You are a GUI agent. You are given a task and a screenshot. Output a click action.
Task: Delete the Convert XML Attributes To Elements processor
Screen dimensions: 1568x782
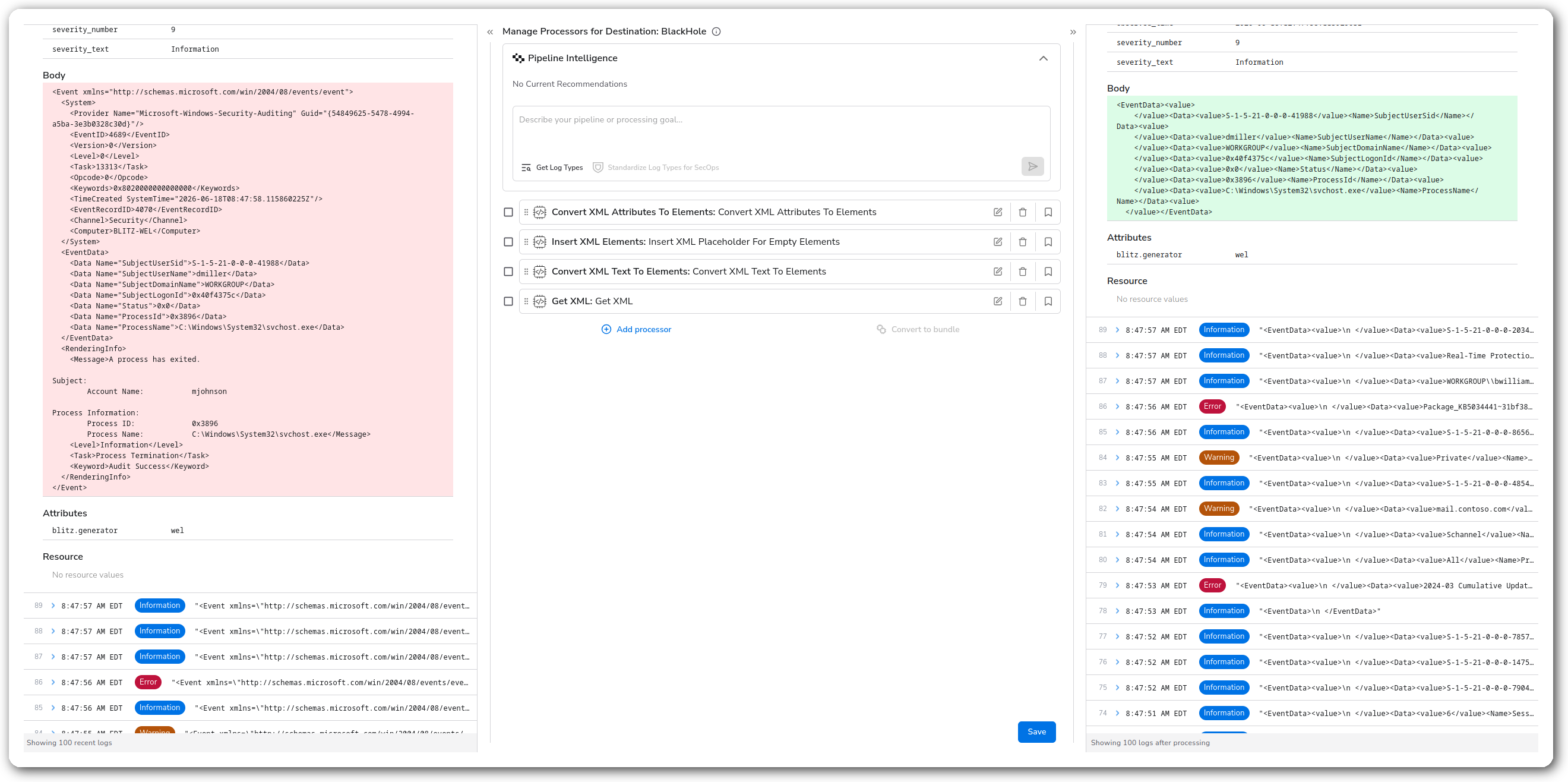tap(1023, 212)
